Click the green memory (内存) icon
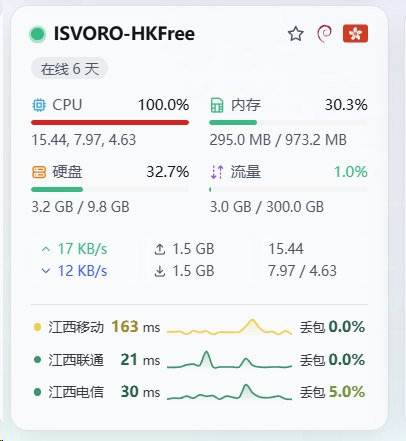The height and width of the screenshot is (441, 406). [217, 105]
